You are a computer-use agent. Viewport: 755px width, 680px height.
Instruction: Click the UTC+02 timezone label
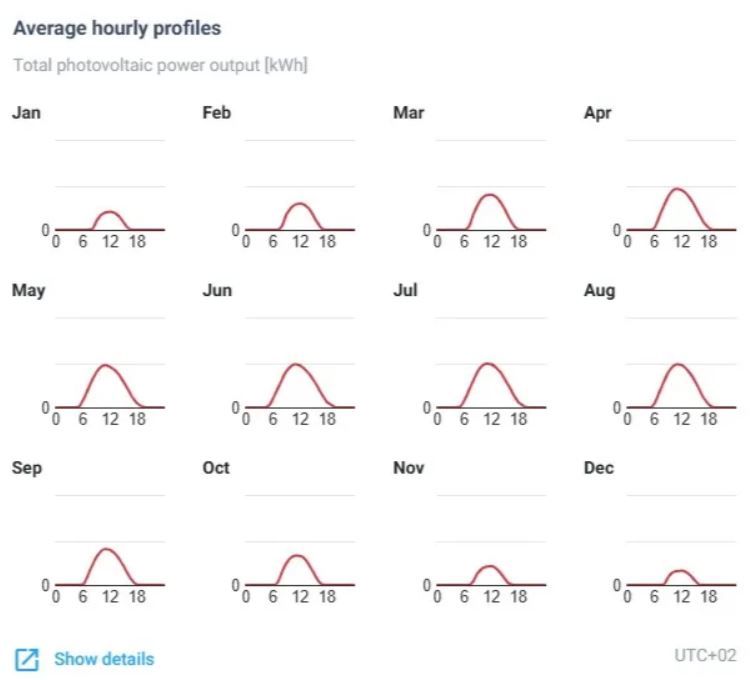coord(705,656)
